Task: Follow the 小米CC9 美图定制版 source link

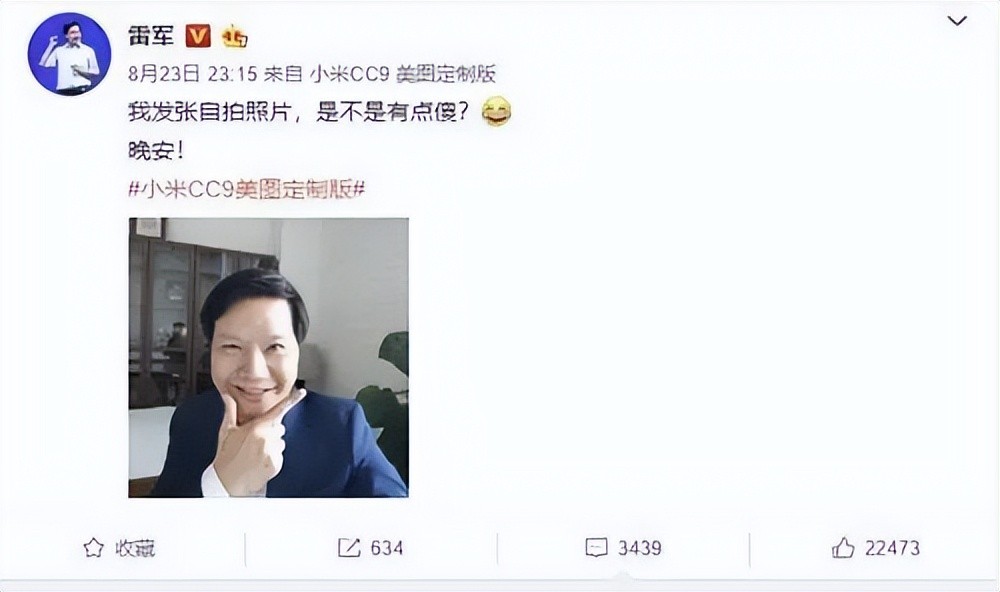Action: (402, 74)
